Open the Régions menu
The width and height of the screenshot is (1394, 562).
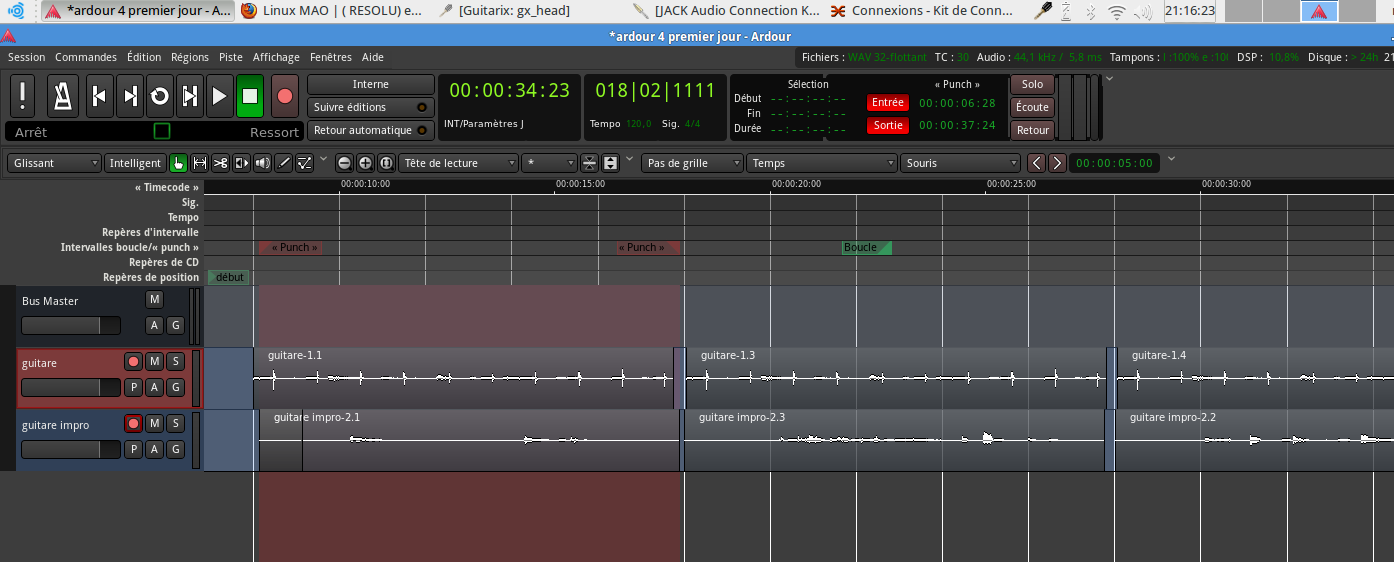[x=190, y=57]
